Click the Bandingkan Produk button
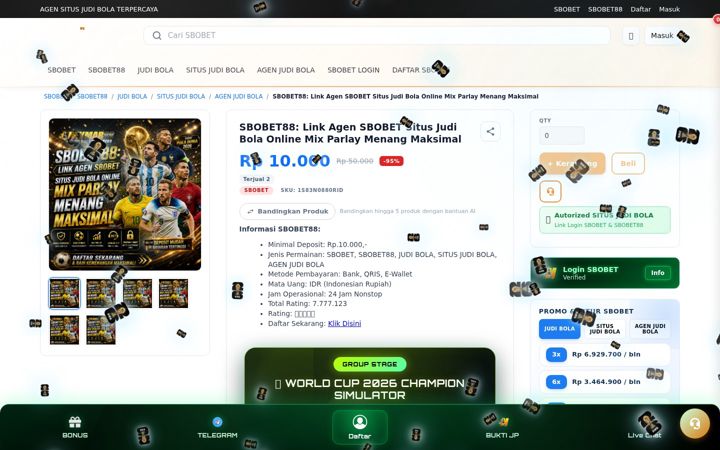 pos(287,211)
